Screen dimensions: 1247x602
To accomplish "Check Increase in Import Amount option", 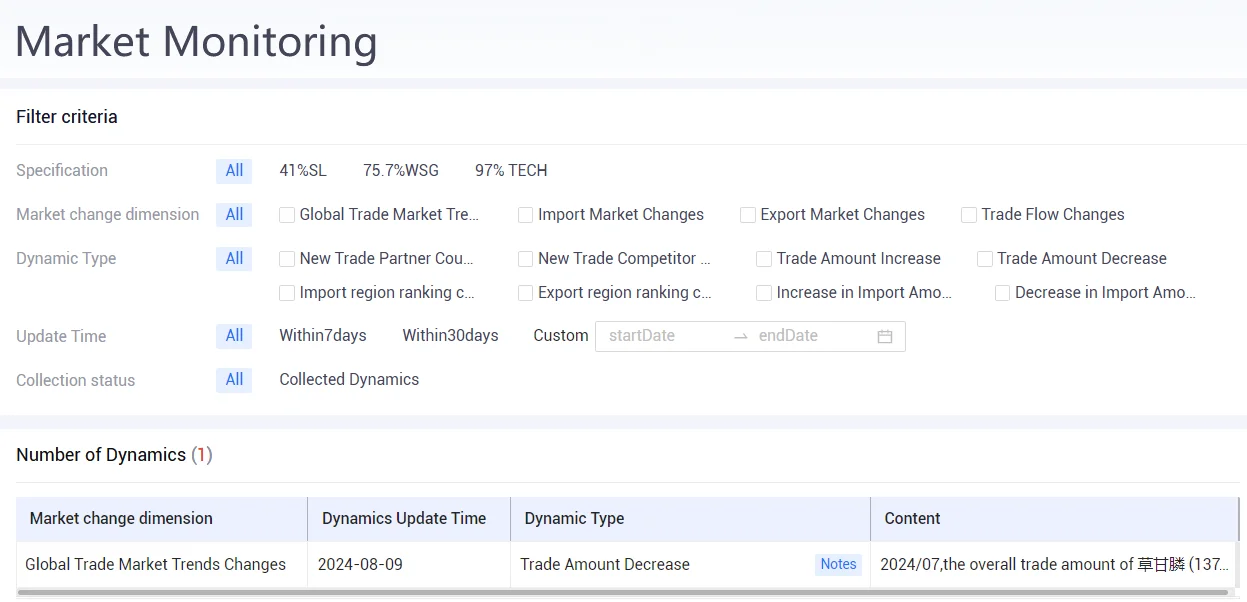I will pyautogui.click(x=764, y=293).
